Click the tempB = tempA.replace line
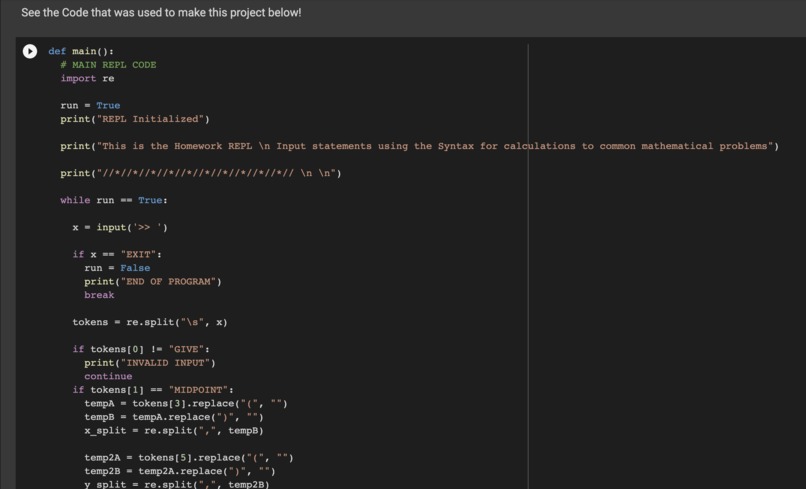Screen dimensions: 806x489 tap(174, 416)
